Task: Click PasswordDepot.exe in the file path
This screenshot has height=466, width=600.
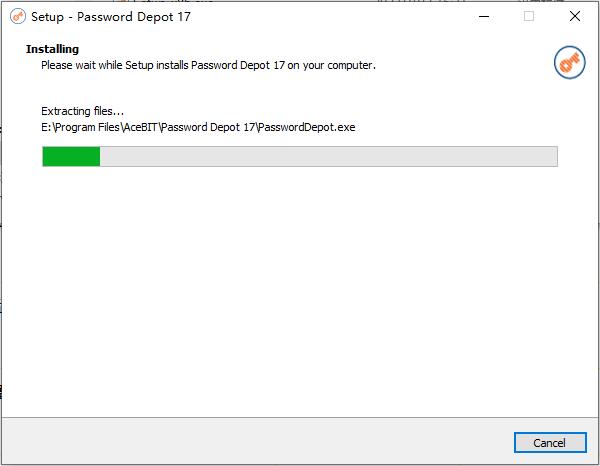Action: pyautogui.click(x=307, y=127)
